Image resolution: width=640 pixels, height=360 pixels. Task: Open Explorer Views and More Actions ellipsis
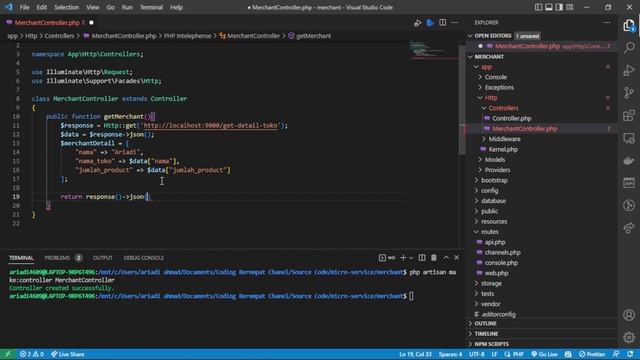[x=607, y=23]
